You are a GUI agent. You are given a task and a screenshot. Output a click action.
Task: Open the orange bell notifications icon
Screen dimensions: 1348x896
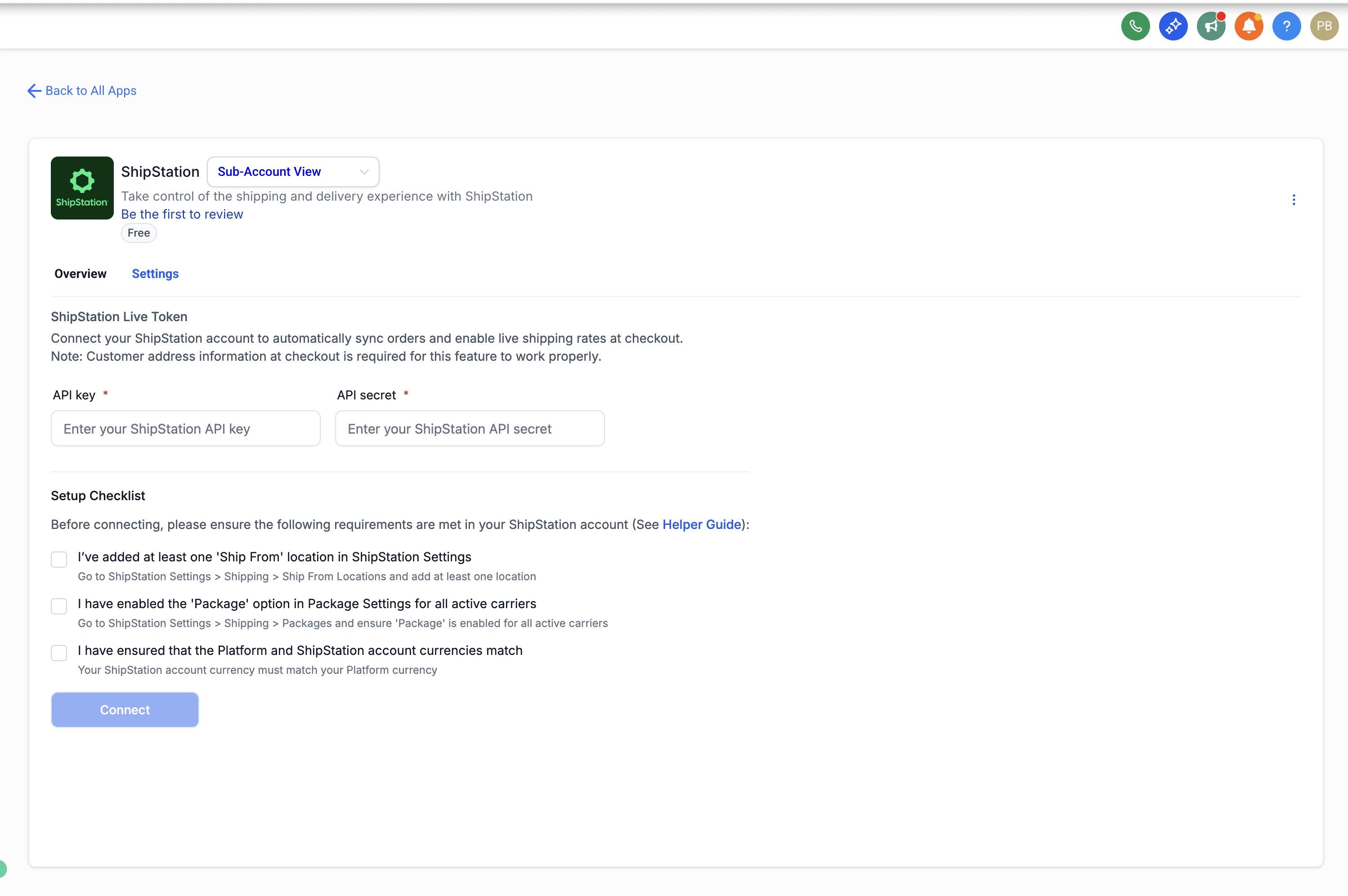(1248, 26)
